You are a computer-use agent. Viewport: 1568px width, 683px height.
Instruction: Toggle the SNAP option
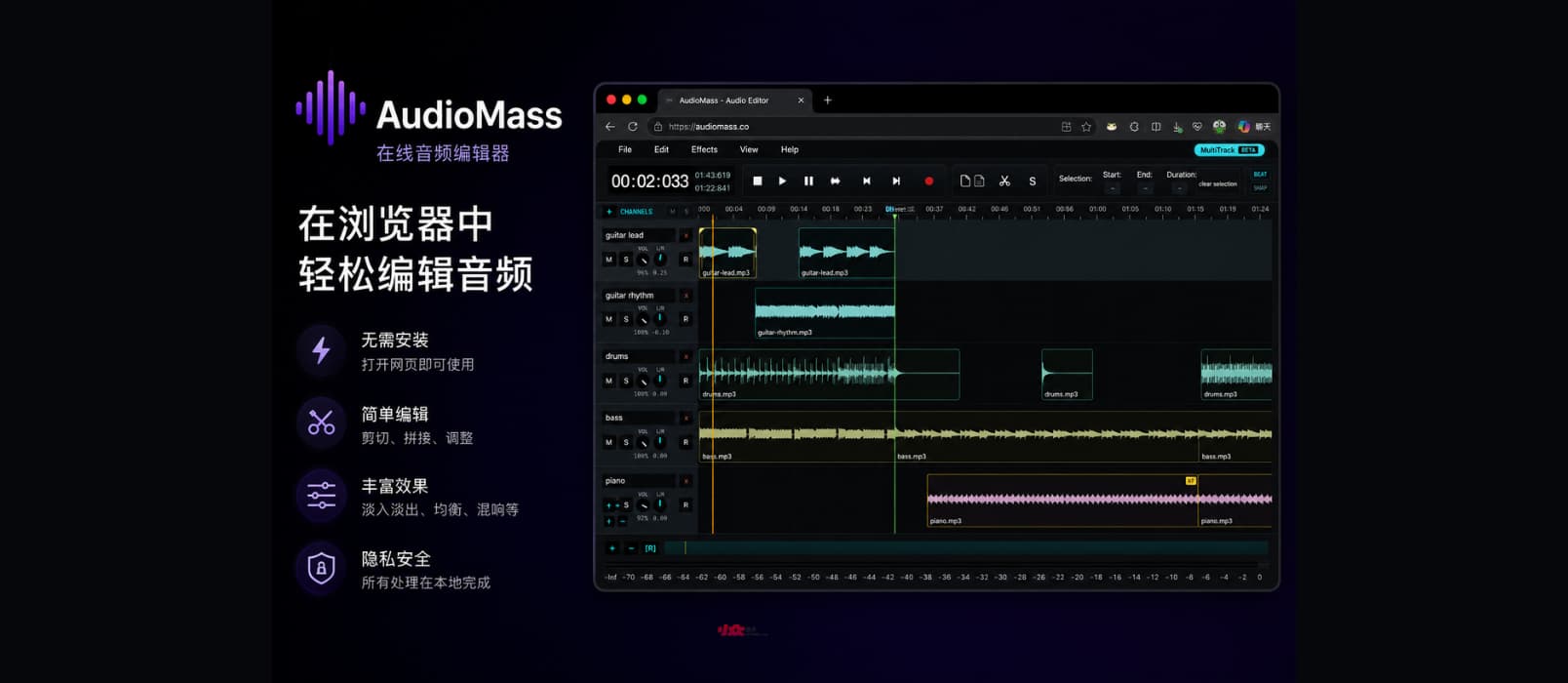click(x=1260, y=187)
